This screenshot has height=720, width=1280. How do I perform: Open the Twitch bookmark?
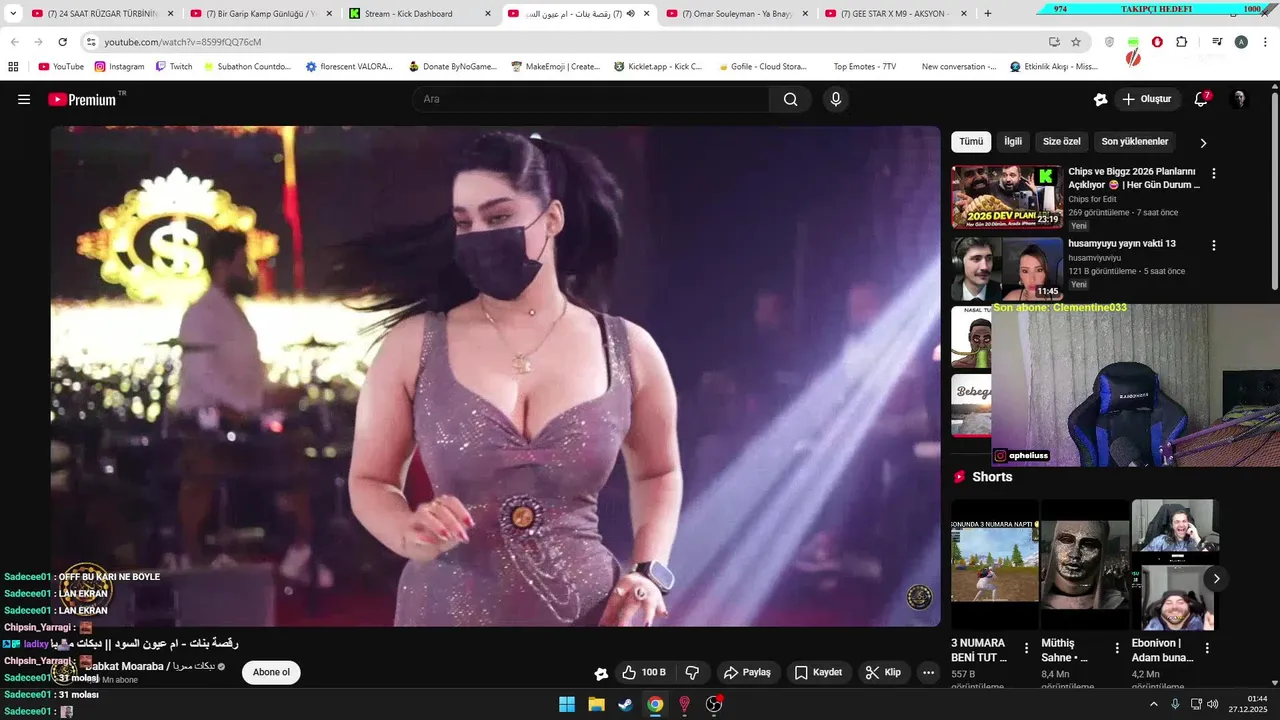[173, 67]
